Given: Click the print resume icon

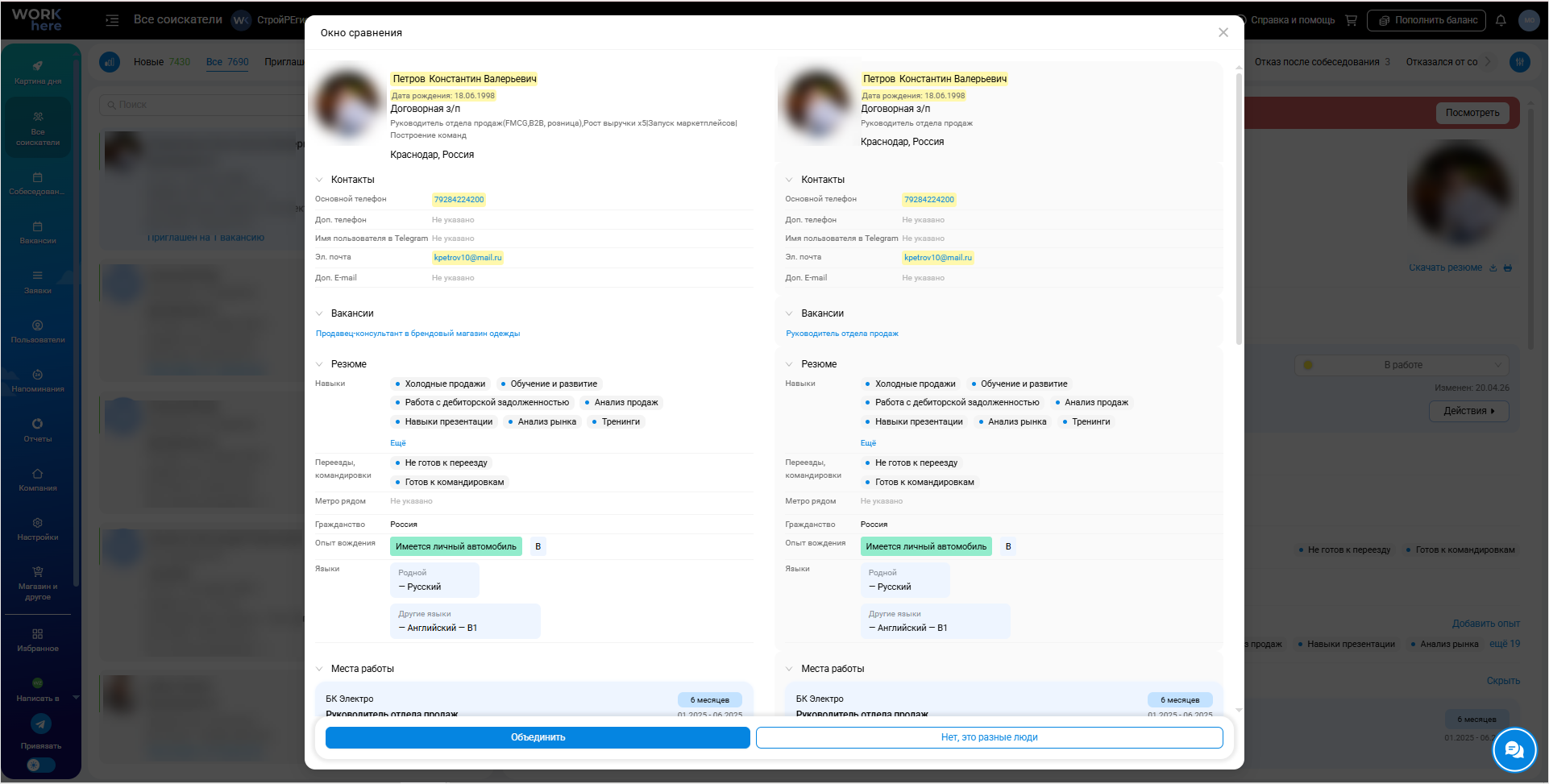Looking at the screenshot, I should 1508,268.
